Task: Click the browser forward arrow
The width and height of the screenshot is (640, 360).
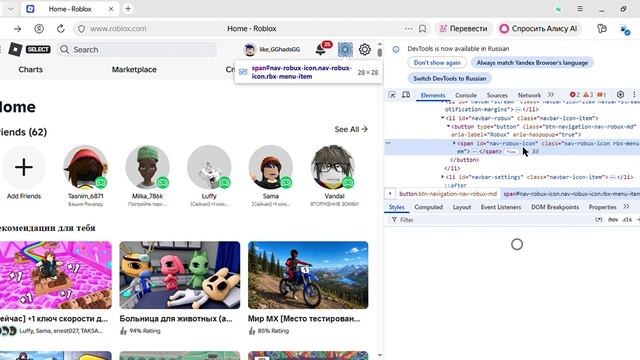Action: (x=18, y=29)
